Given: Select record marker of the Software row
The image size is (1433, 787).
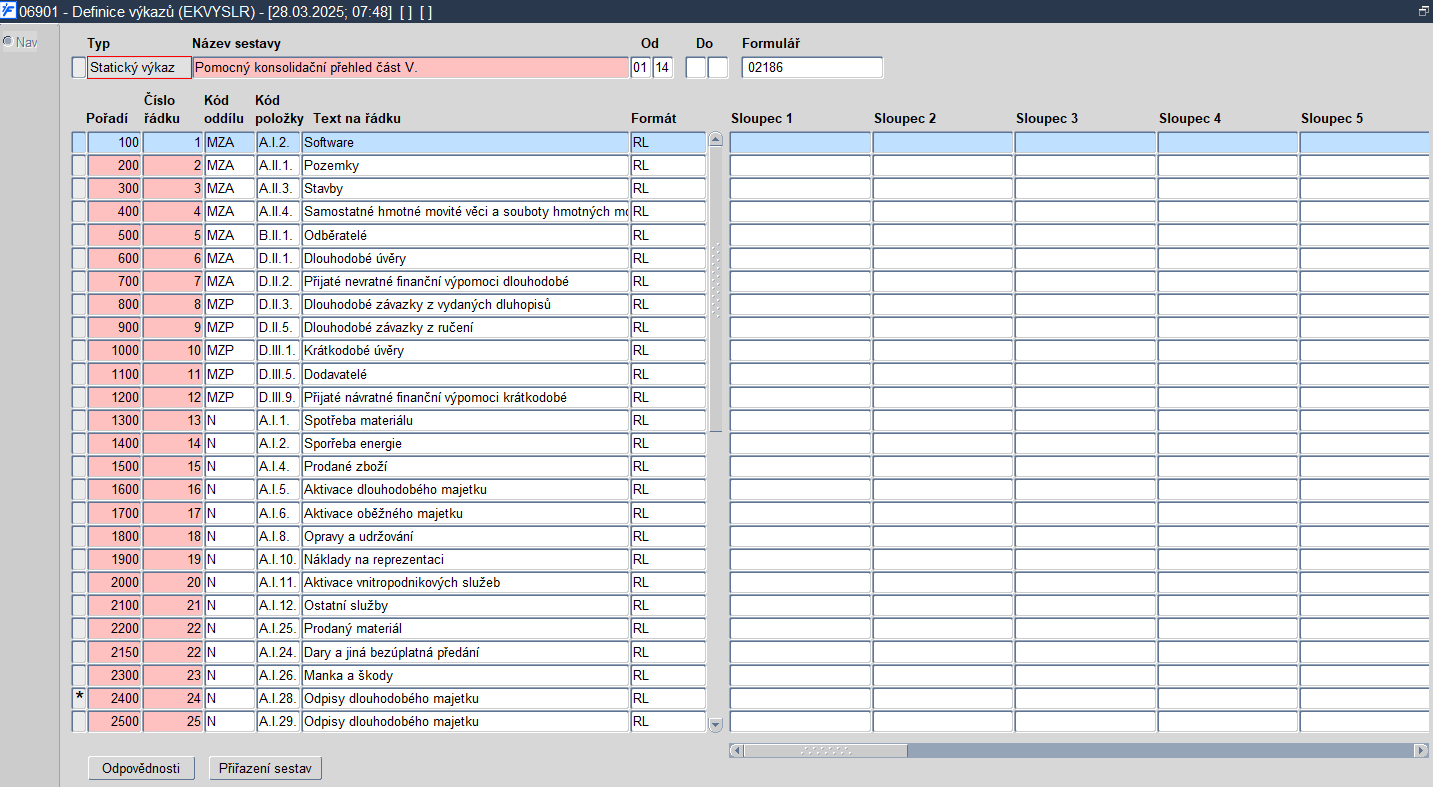Looking at the screenshot, I should [79, 142].
